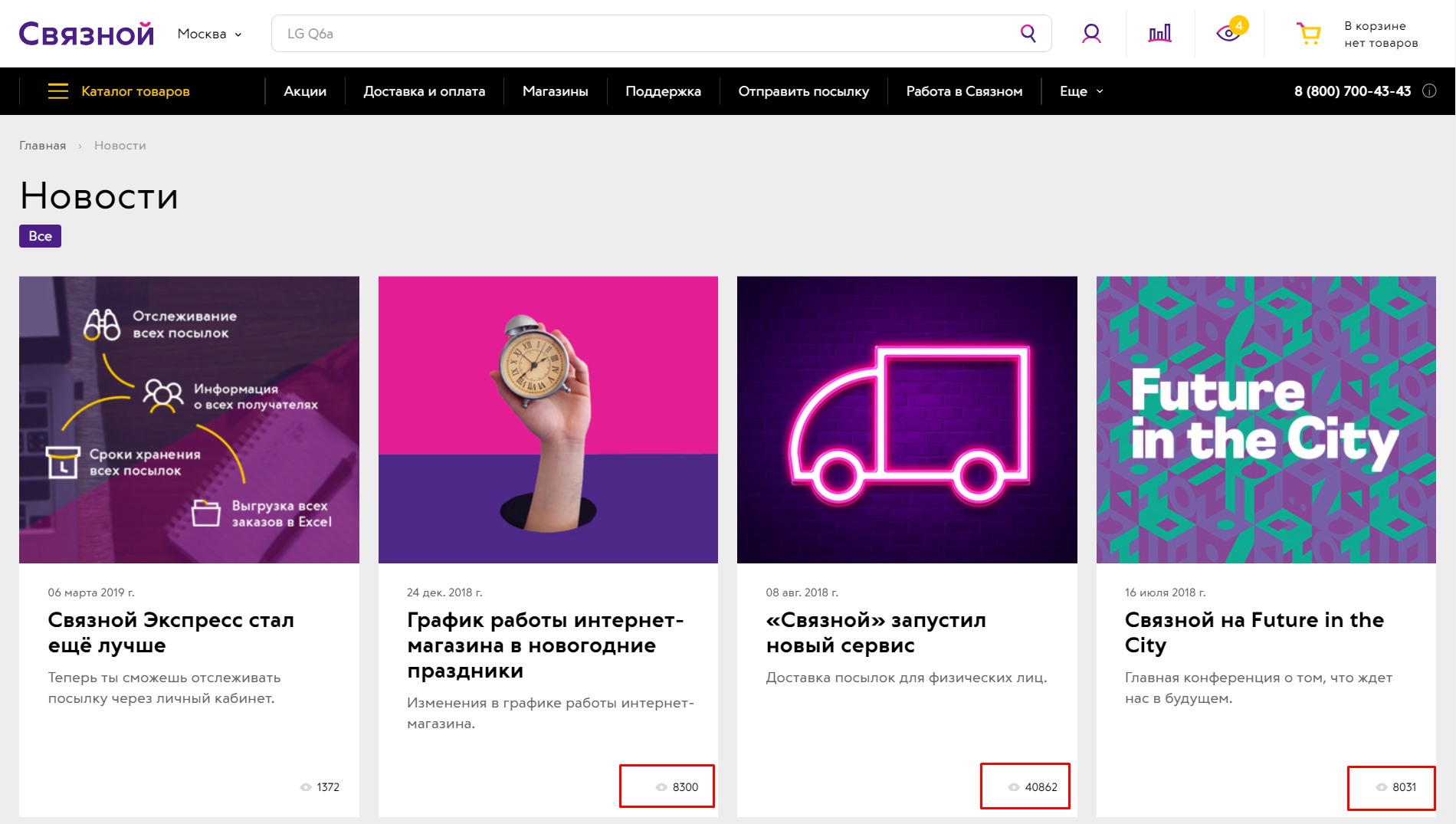
Task: Open 'График работы интернет-магазина' article
Action: [x=546, y=645]
